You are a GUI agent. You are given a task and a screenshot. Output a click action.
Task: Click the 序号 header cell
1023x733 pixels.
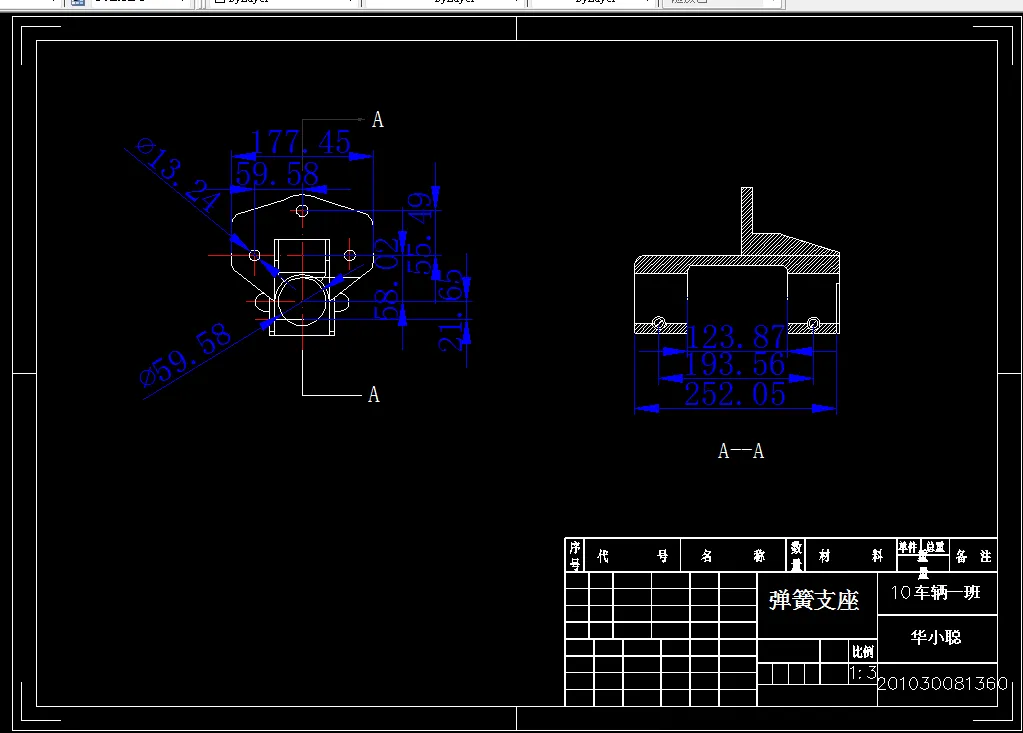(x=575, y=555)
